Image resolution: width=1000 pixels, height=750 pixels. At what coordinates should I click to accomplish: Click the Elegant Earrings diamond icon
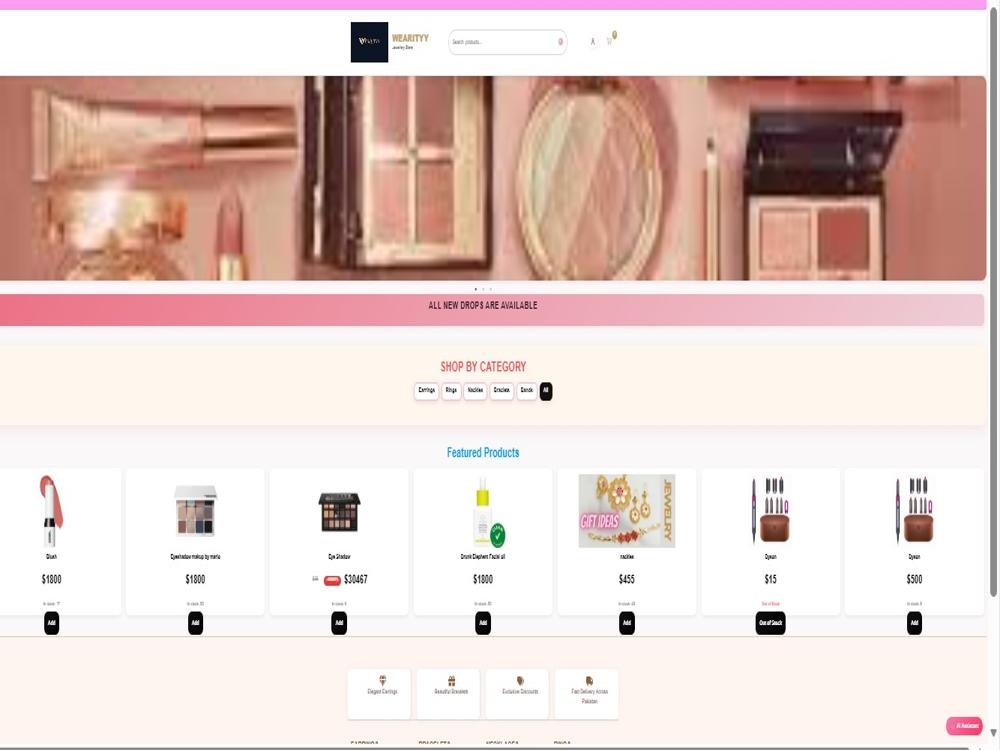[383, 680]
